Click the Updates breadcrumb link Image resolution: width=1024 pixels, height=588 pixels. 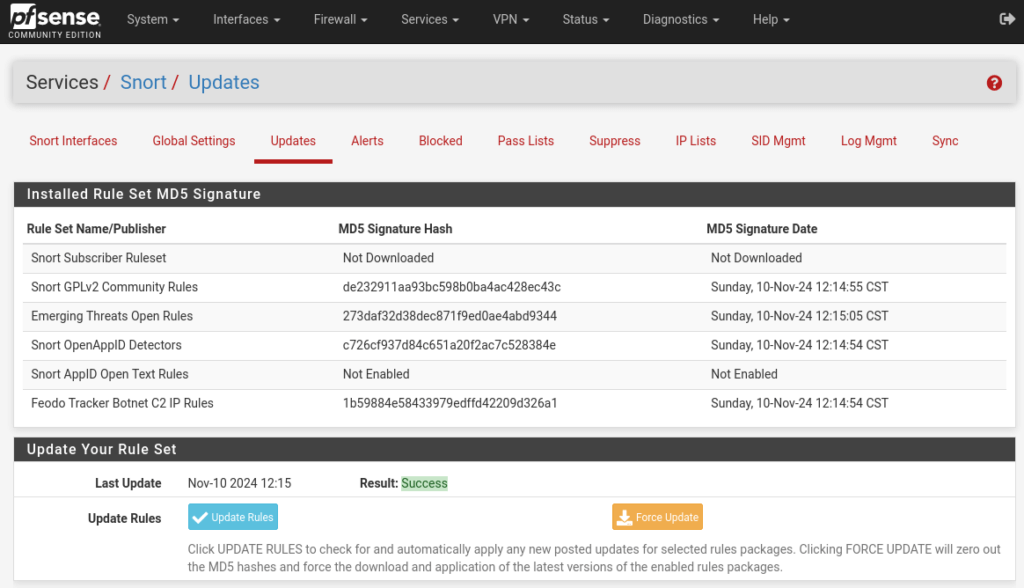224,82
